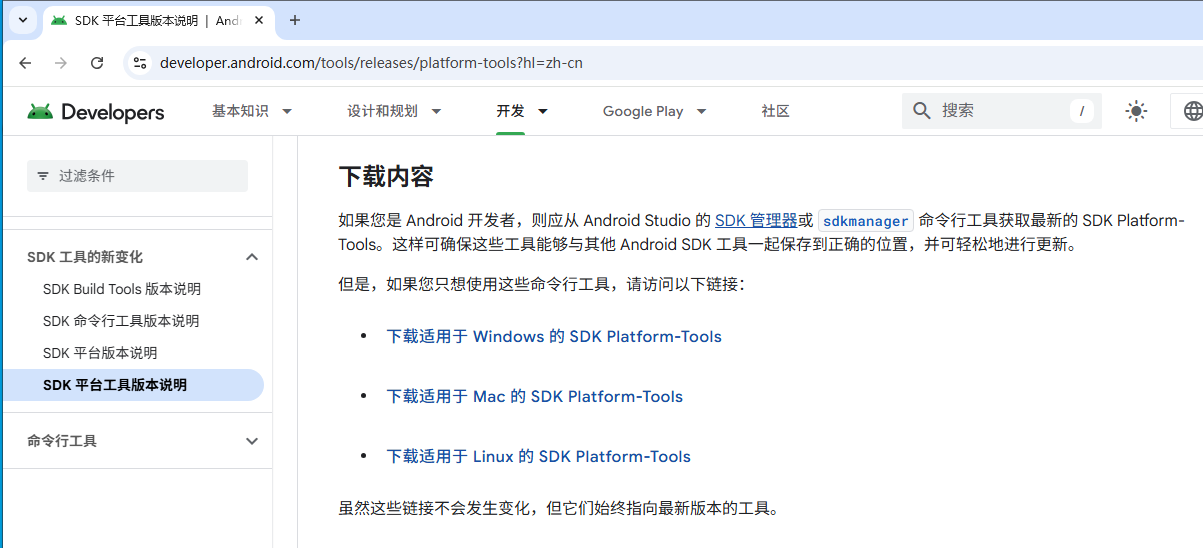
Task: Click the 下载内容 heading
Action: tap(386, 177)
